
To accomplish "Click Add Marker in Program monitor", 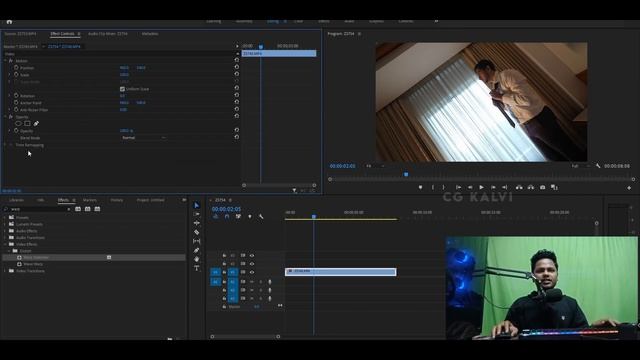I will tap(420, 187).
